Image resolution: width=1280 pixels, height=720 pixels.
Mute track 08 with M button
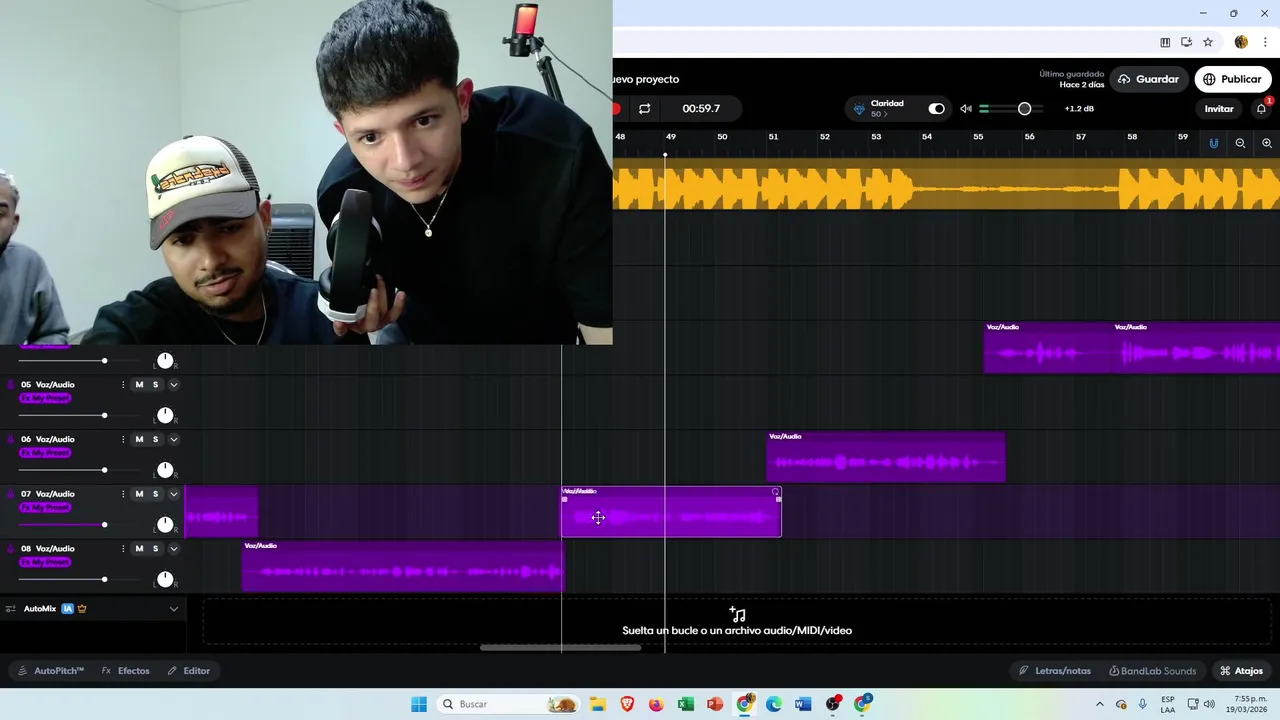click(x=139, y=548)
